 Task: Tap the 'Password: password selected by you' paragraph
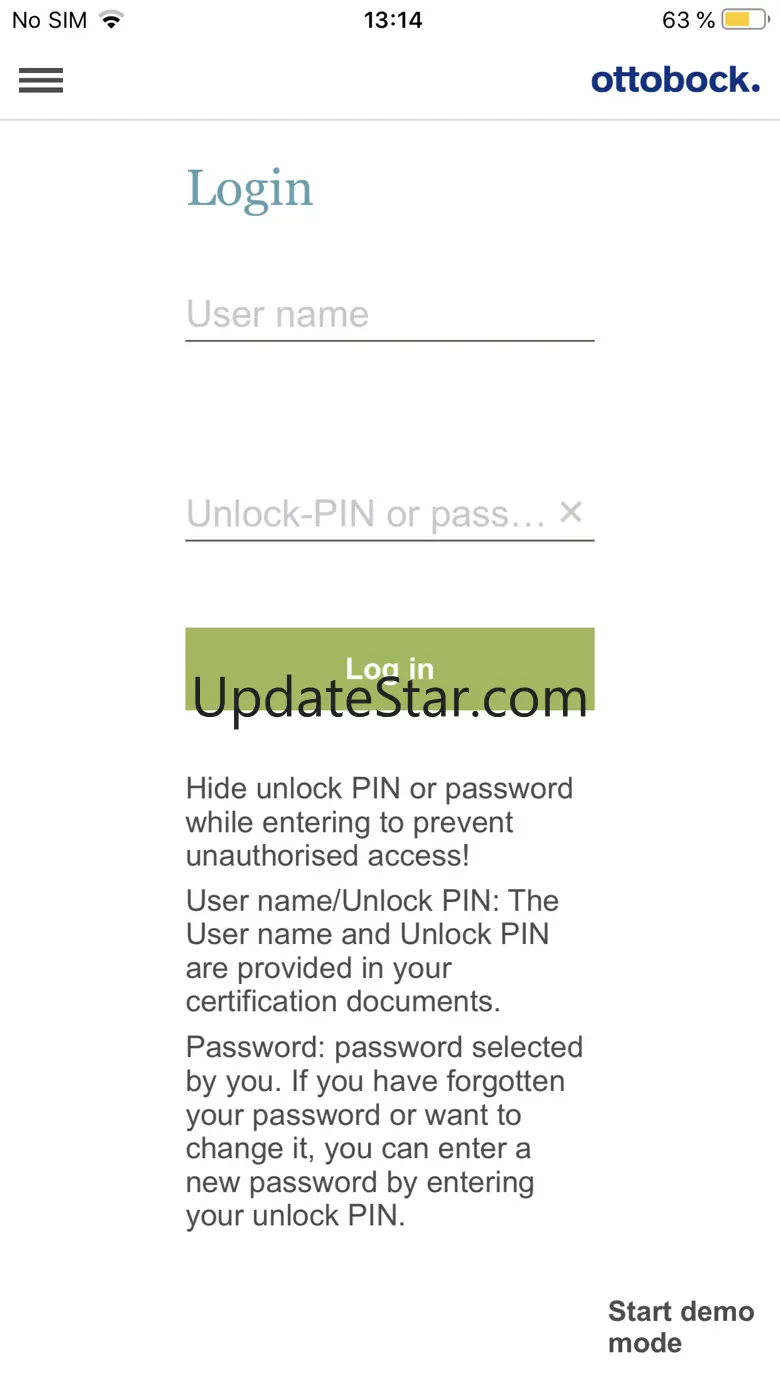pyautogui.click(x=385, y=1132)
